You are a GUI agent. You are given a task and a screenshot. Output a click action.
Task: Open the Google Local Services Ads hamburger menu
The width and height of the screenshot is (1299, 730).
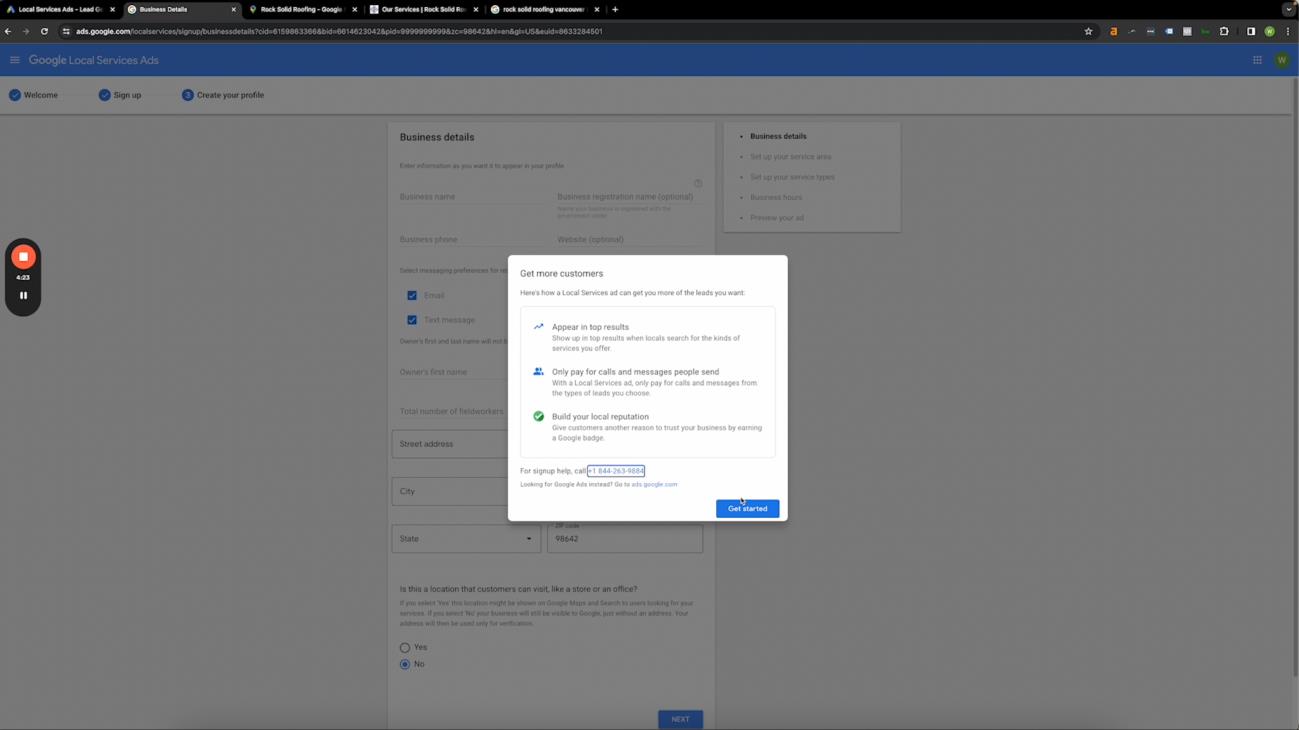[15, 60]
